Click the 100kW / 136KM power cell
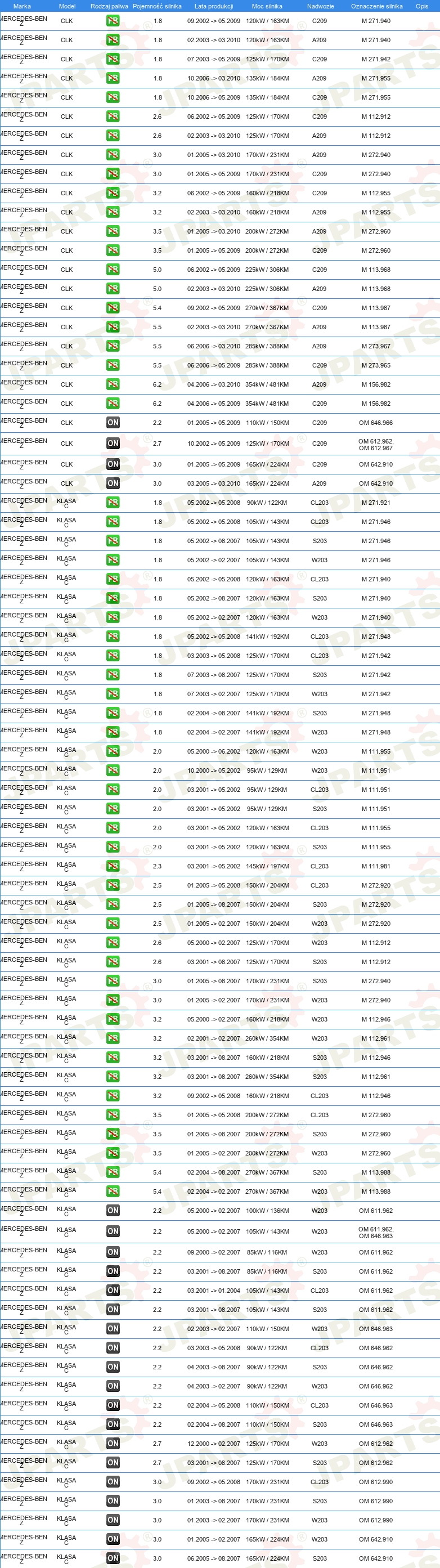The width and height of the screenshot is (440, 1568). pos(268,1211)
